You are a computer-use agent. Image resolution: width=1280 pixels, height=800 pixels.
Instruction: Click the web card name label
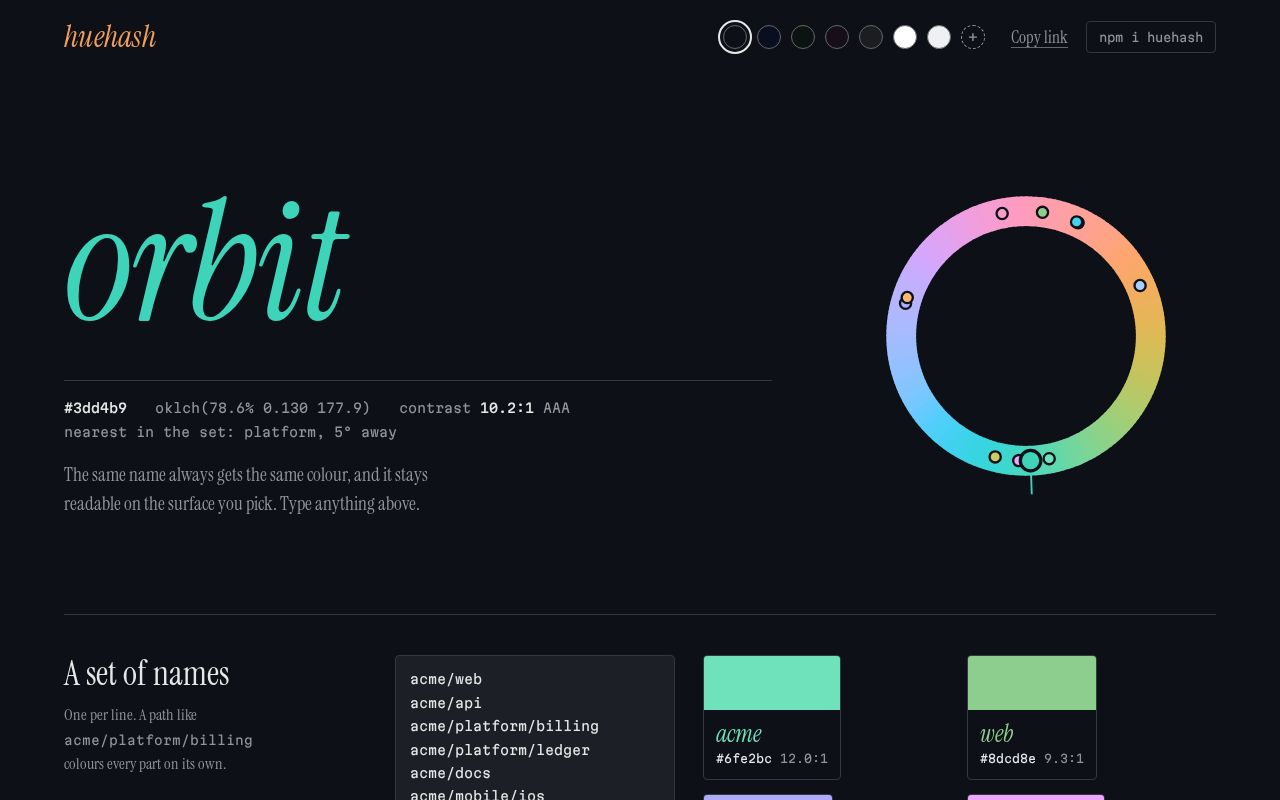pos(997,734)
